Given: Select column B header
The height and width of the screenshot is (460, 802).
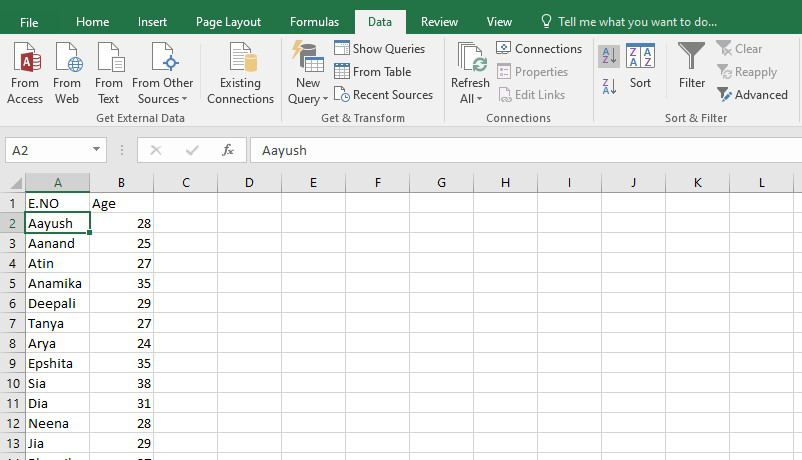Looking at the screenshot, I should click(x=121, y=183).
